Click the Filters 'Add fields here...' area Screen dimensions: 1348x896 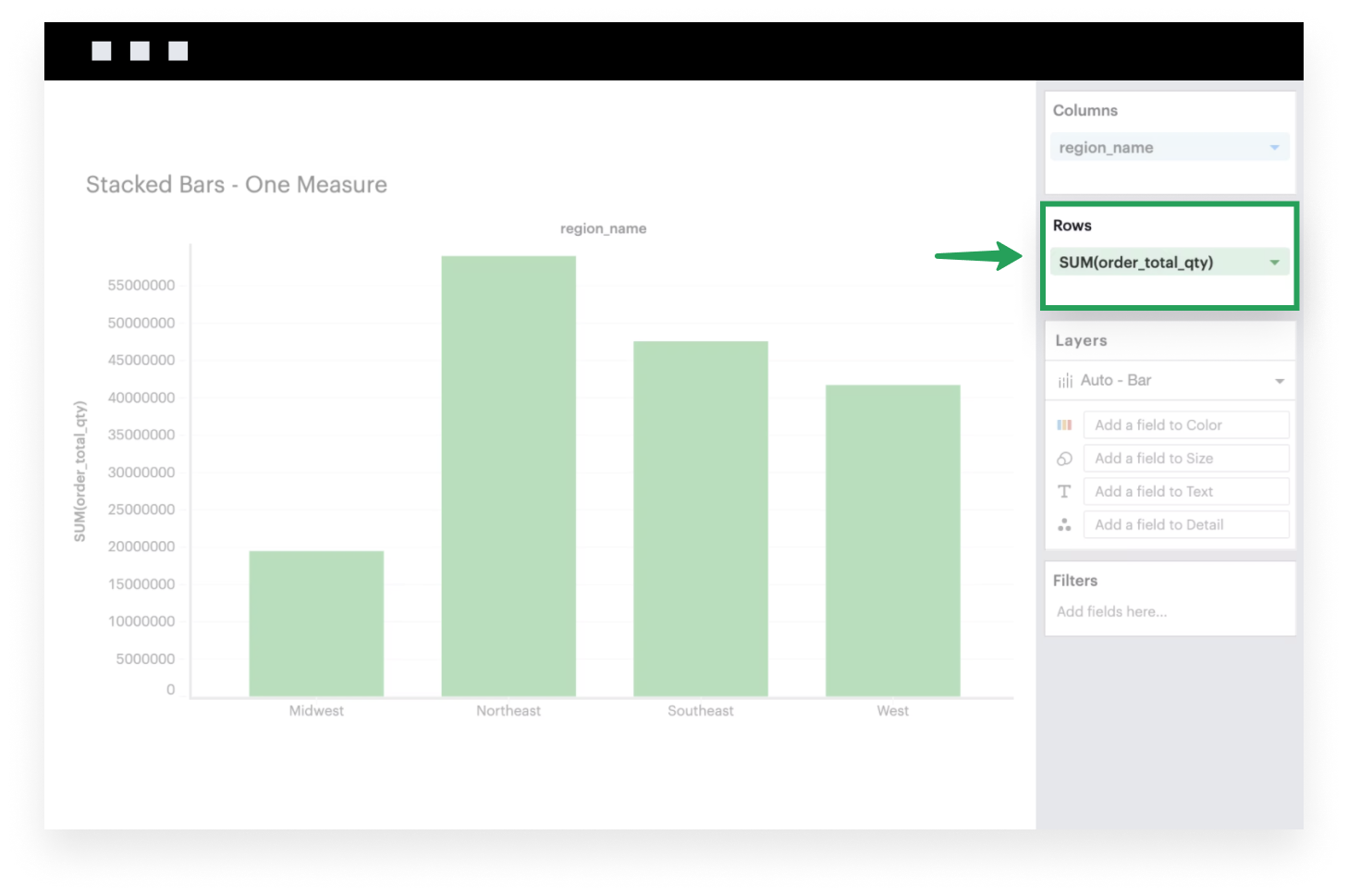pos(1111,611)
